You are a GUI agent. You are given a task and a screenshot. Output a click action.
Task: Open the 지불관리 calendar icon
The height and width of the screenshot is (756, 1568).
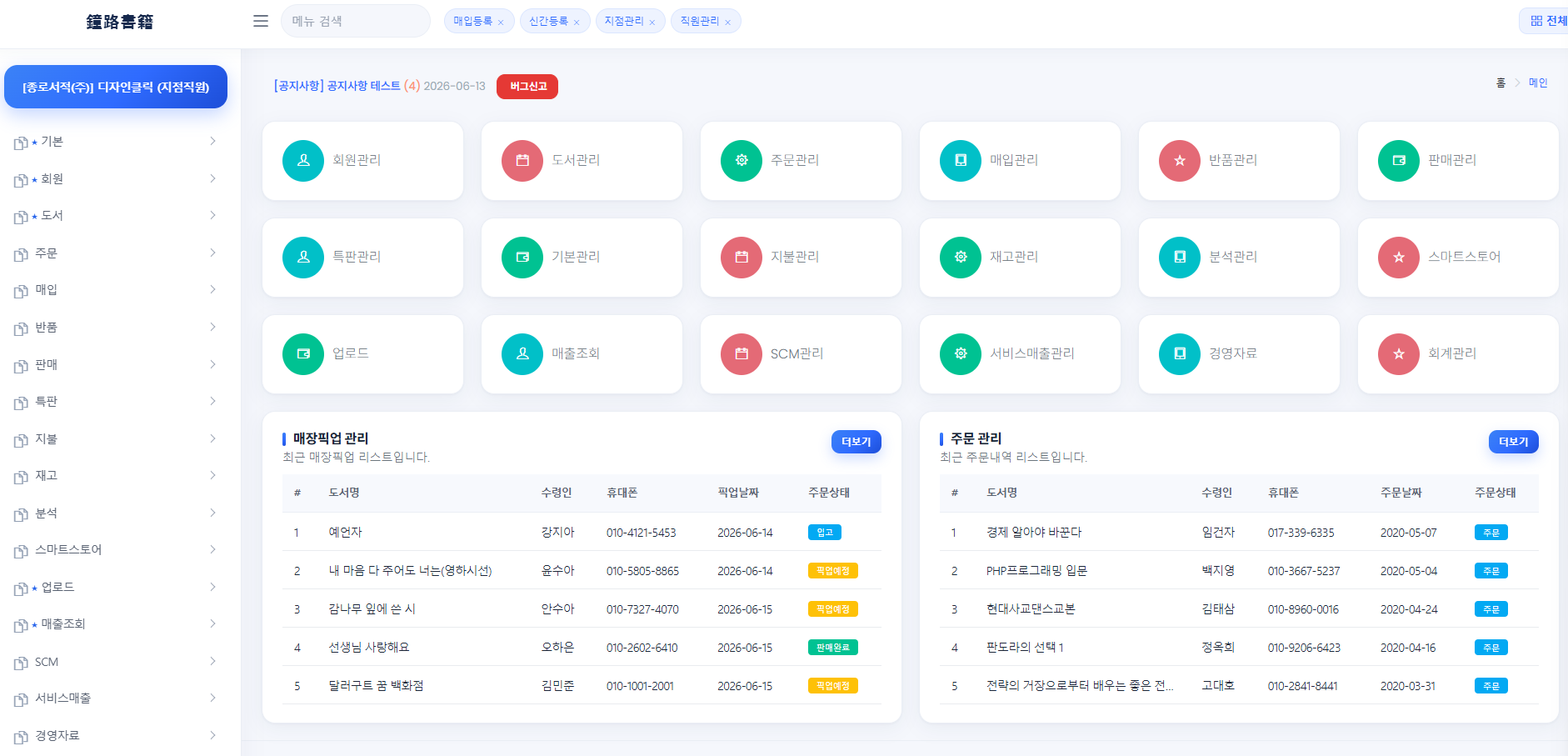click(x=742, y=258)
